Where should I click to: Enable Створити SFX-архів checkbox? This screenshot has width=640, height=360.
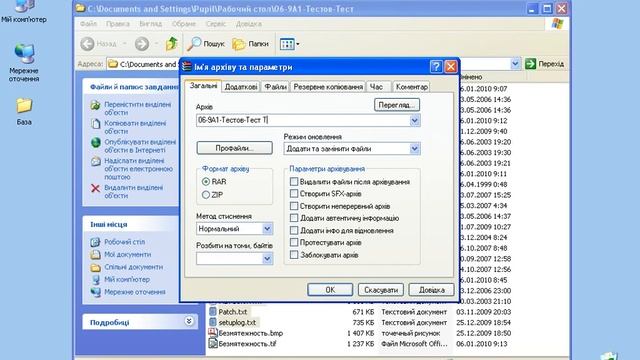(x=294, y=193)
